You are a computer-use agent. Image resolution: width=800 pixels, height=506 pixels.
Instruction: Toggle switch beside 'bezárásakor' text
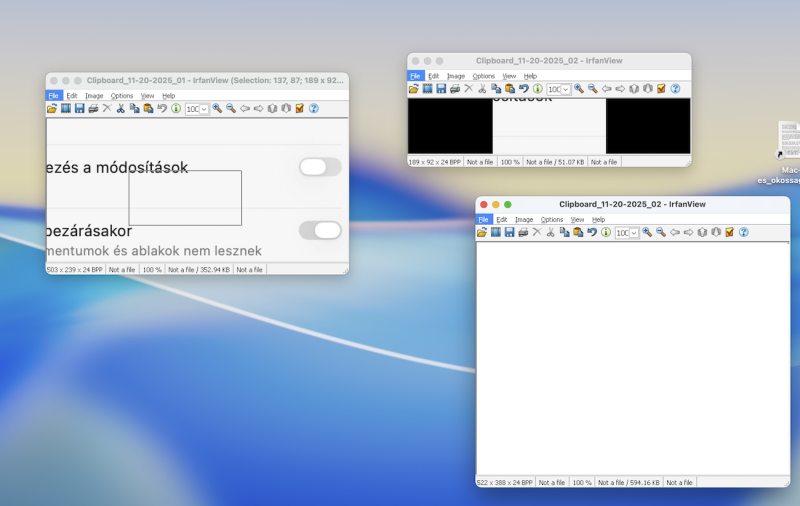(320, 230)
